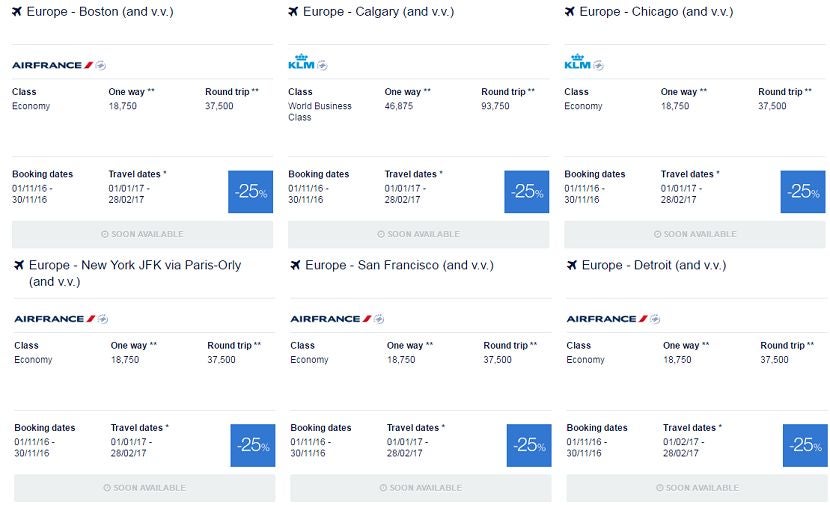
Task: Open the Europe - San Francisco heading
Action: tap(399, 265)
